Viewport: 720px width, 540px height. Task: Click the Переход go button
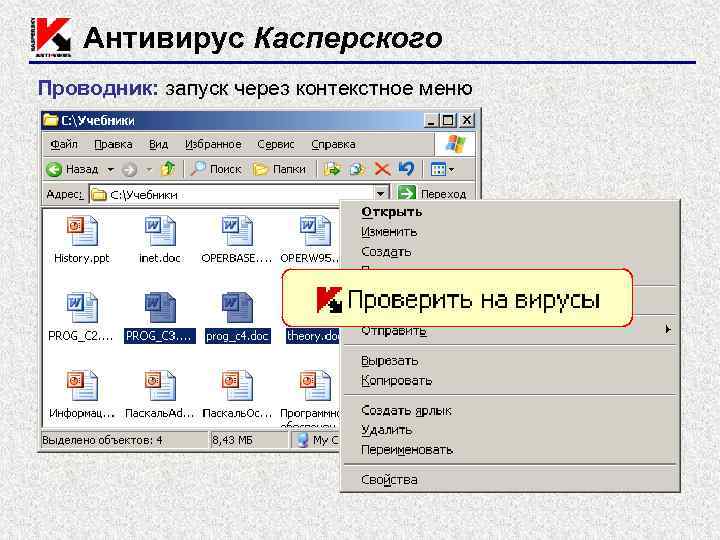click(432, 194)
